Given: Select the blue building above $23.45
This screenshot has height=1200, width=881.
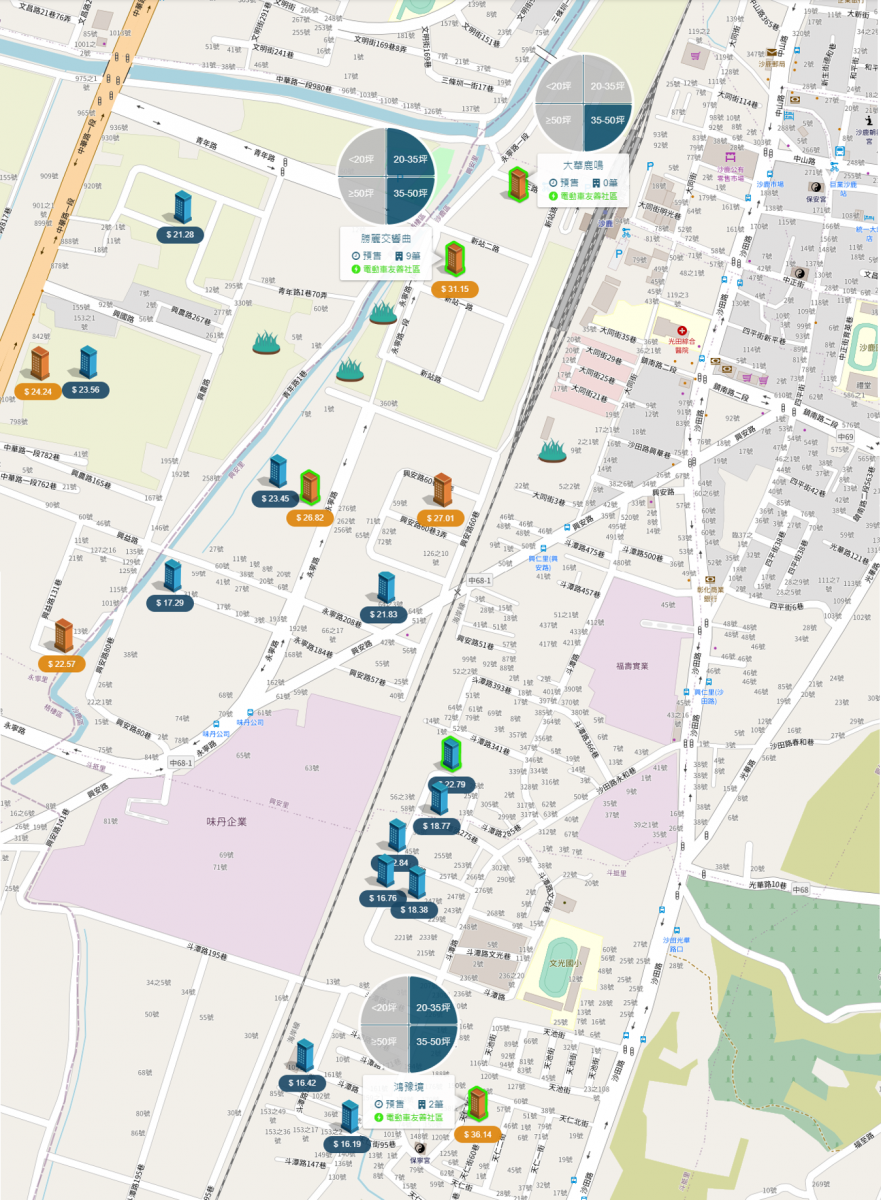Looking at the screenshot, I should 278,472.
